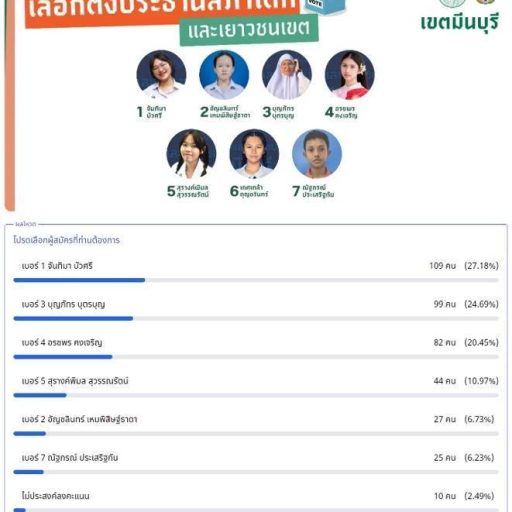512x512 pixels.
Task: Select the ไม่ประสงค์ลงคะแนน abstain row
Action: pos(256,502)
